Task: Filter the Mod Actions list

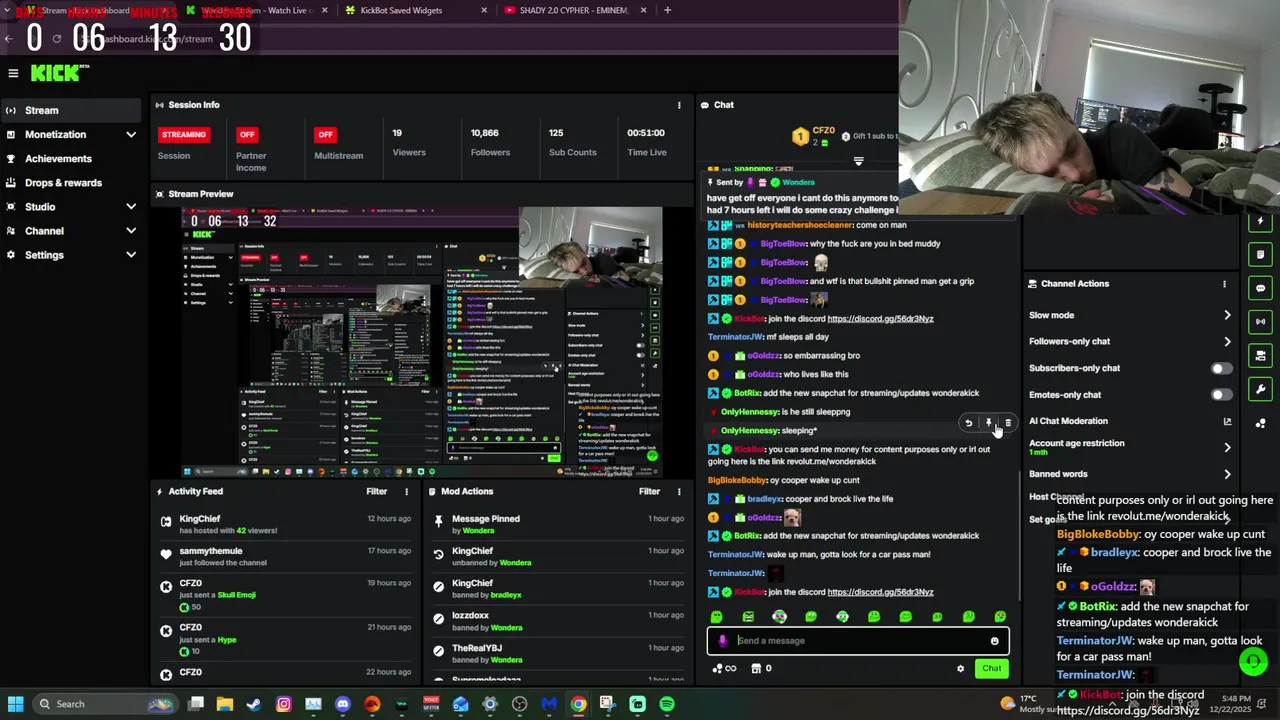Action: tap(649, 491)
